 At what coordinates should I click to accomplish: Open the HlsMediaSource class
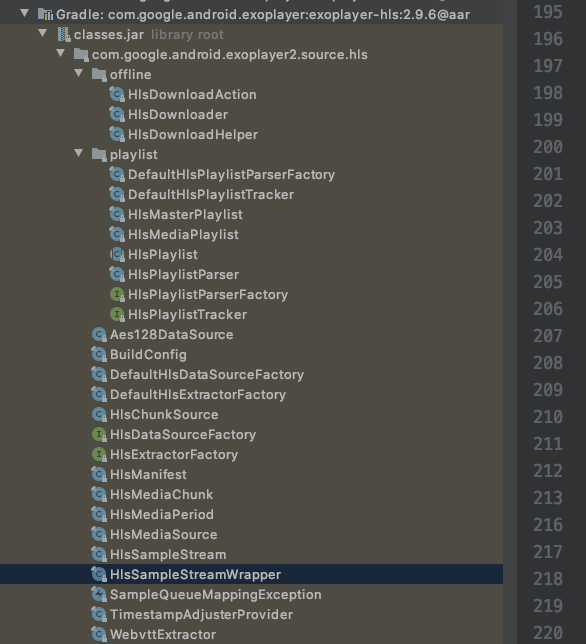click(x=163, y=535)
